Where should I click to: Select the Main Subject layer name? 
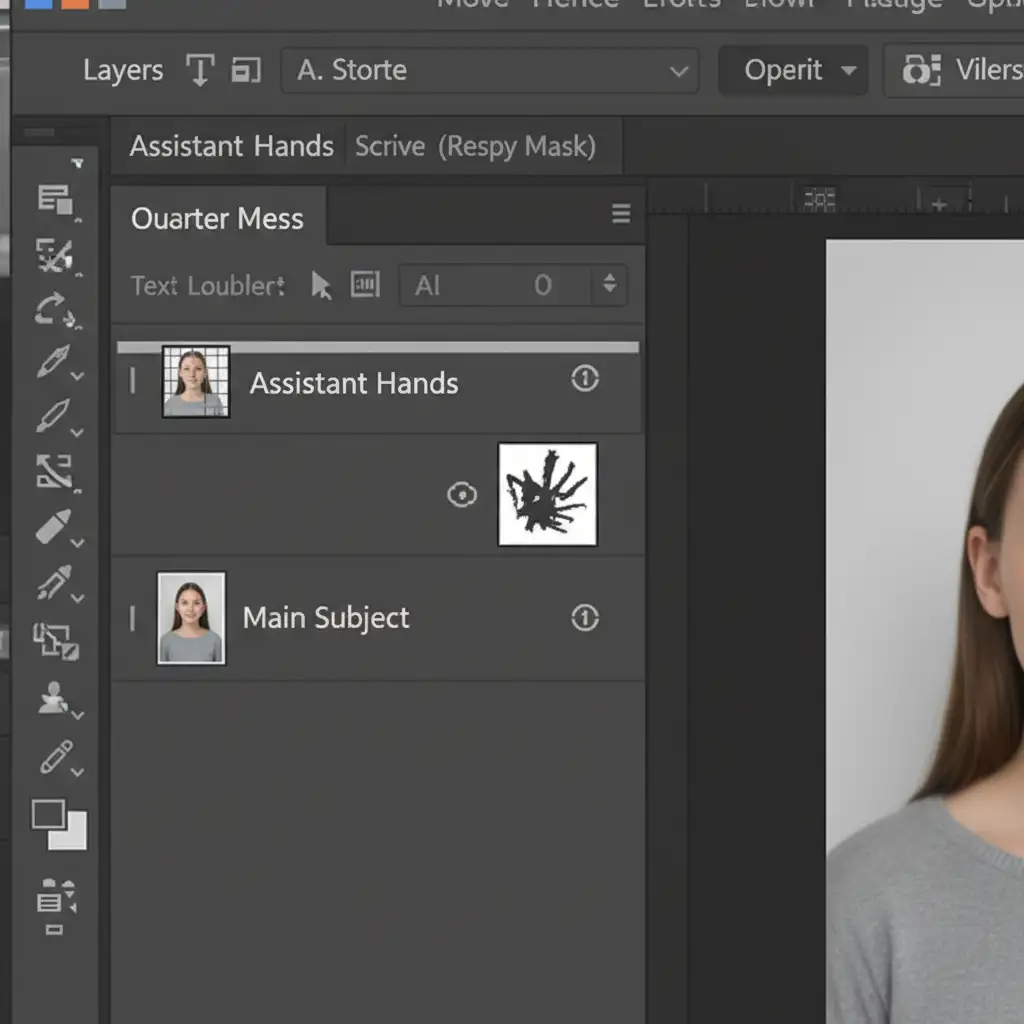pyautogui.click(x=326, y=618)
